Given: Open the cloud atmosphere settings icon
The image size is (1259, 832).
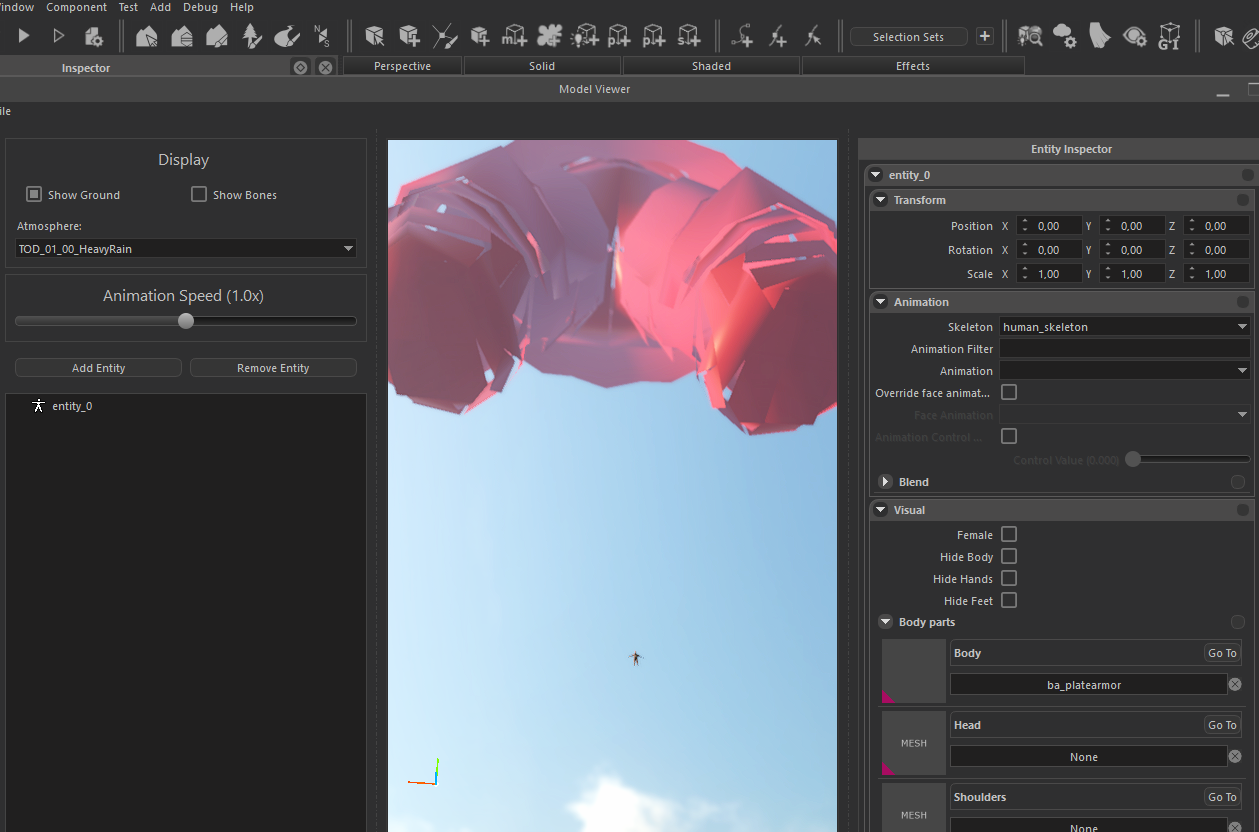Looking at the screenshot, I should click(1064, 37).
